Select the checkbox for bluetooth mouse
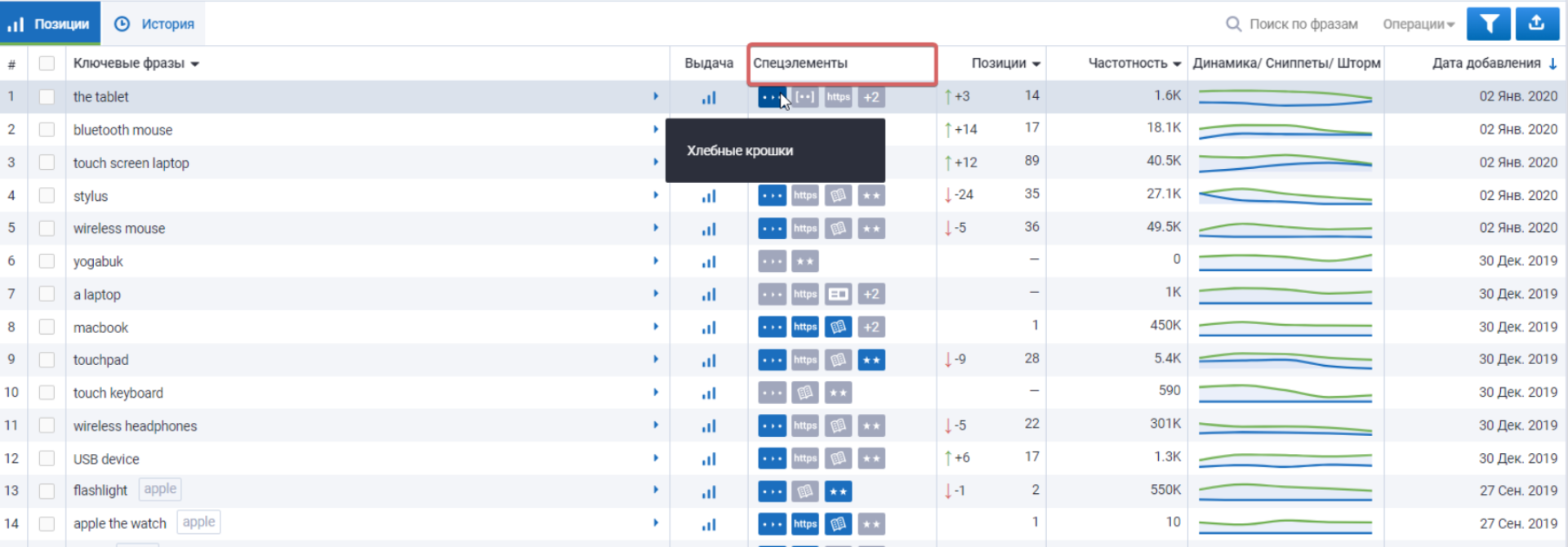The image size is (1568, 547). coord(47,130)
